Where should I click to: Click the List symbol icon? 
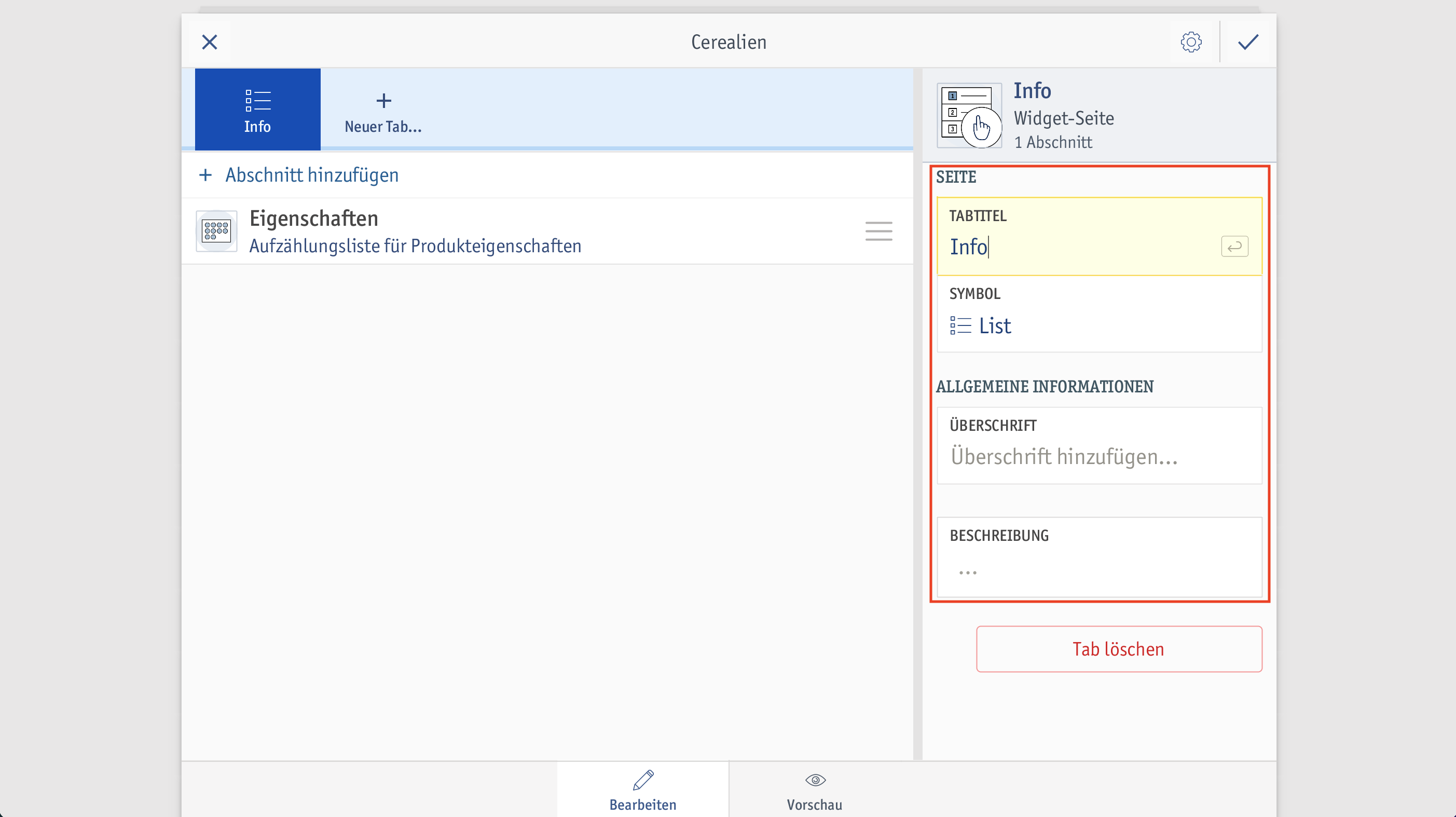point(960,325)
